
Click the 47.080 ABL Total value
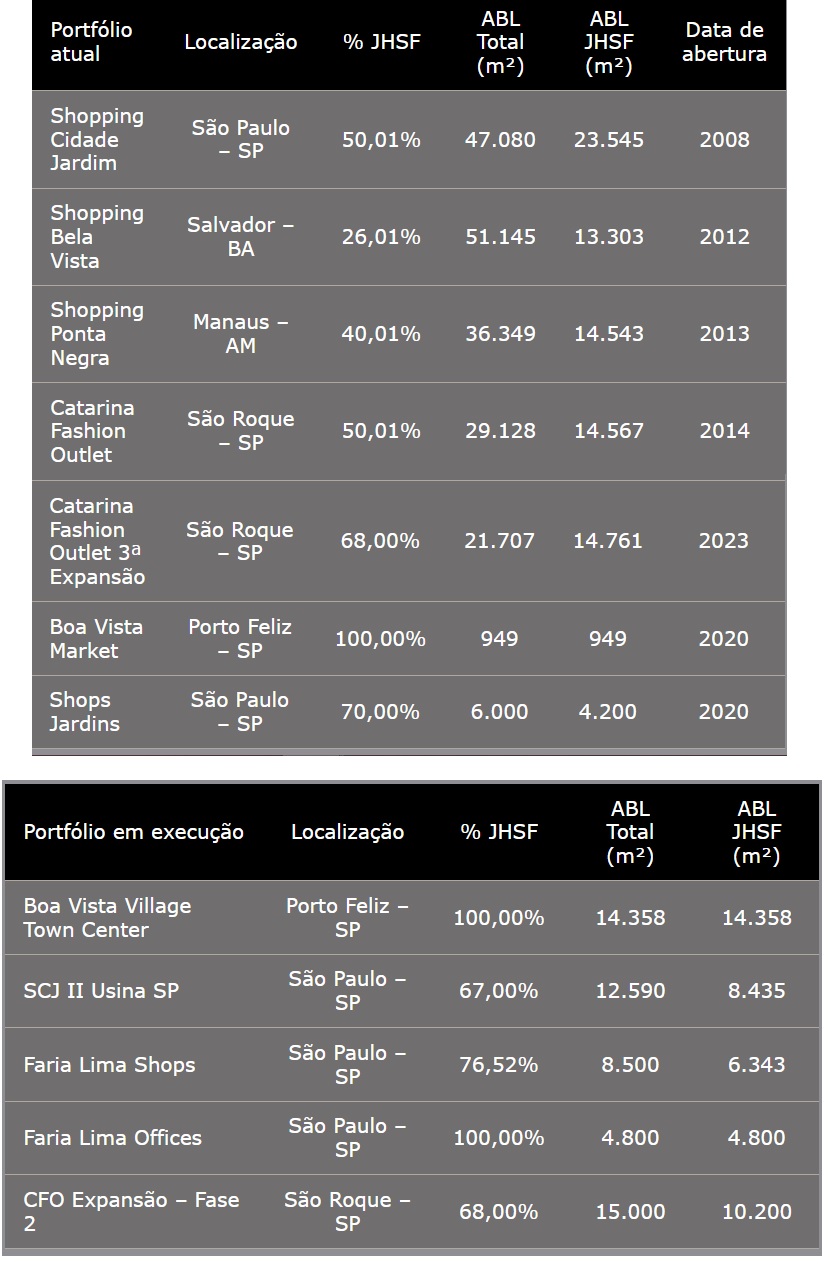(x=500, y=140)
